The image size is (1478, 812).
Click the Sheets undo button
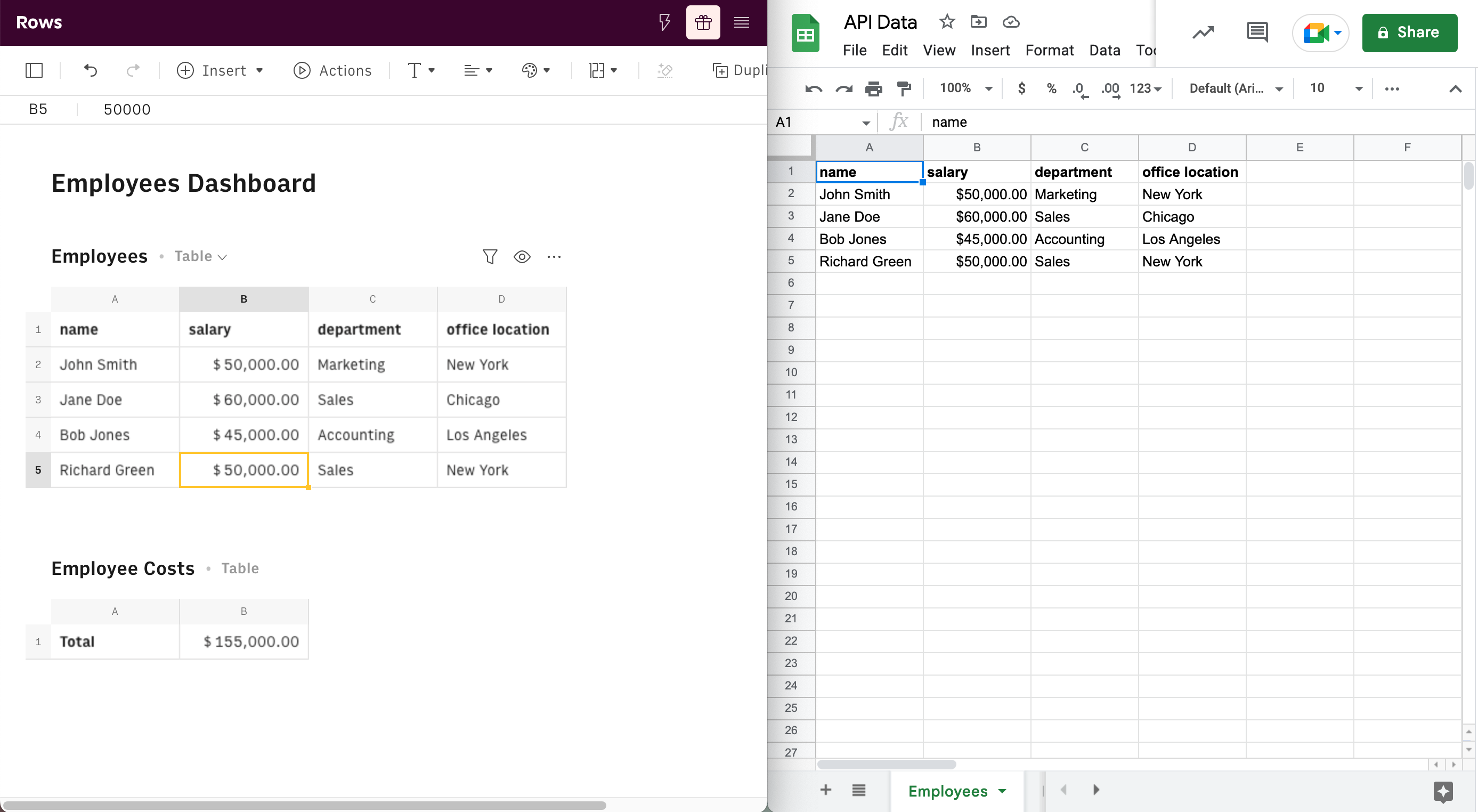(813, 88)
